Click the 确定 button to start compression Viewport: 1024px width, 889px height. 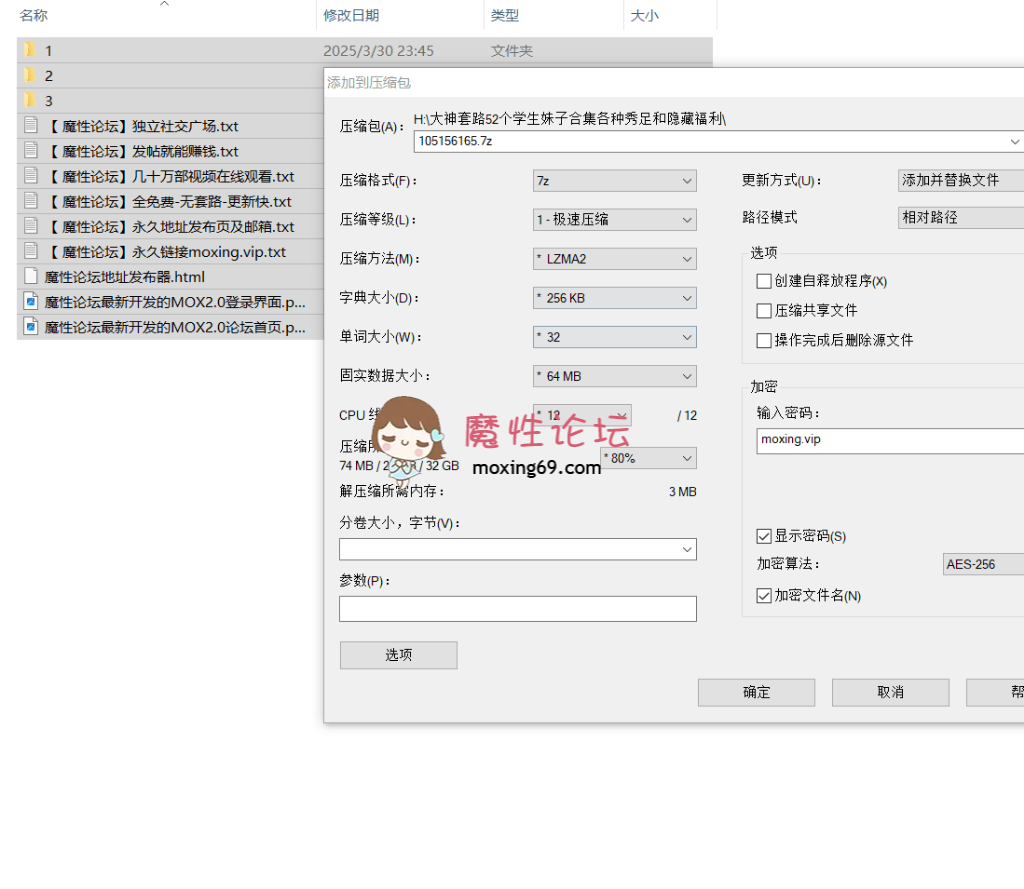click(x=756, y=692)
